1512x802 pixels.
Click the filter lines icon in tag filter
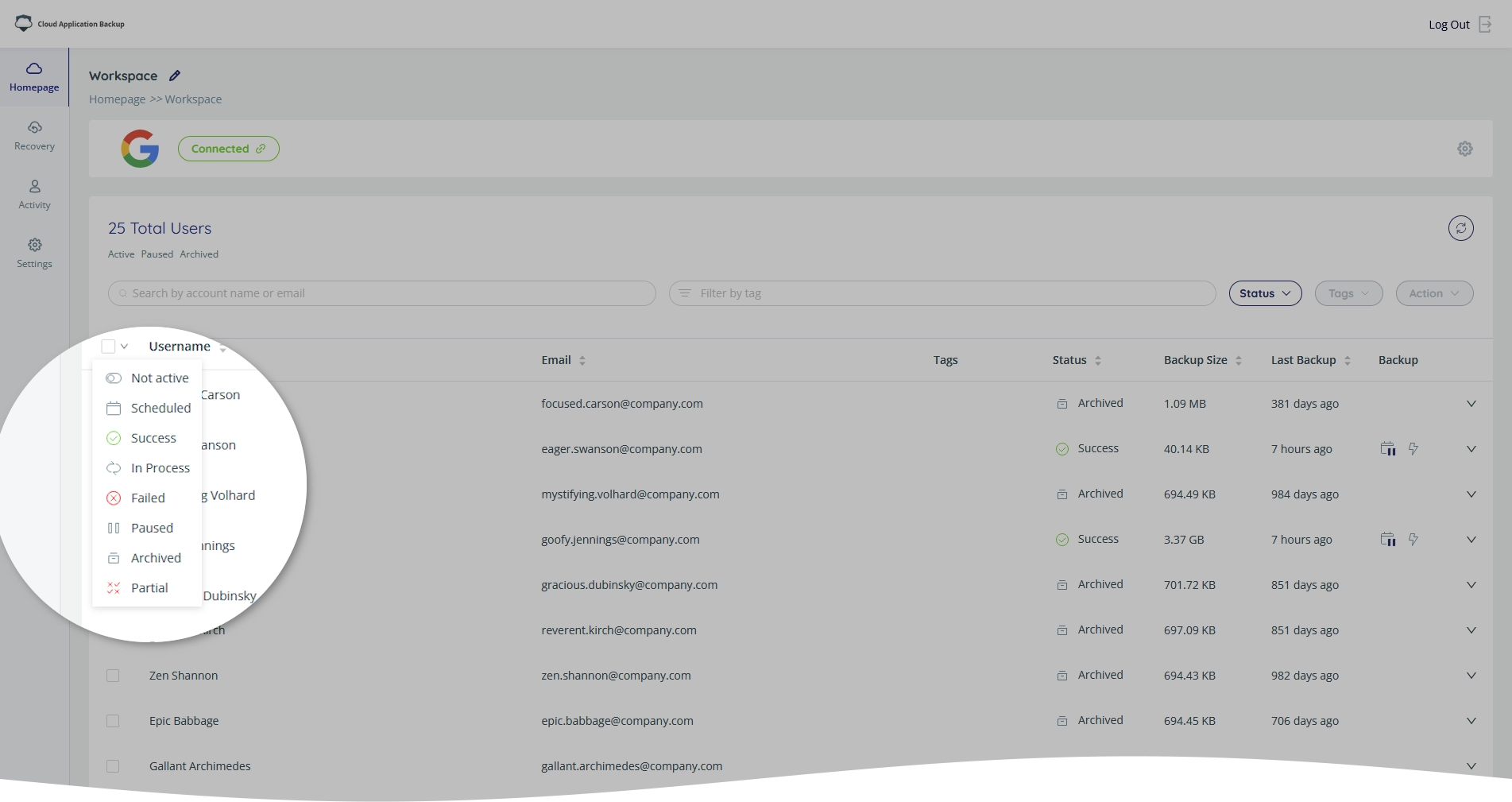[x=685, y=293]
